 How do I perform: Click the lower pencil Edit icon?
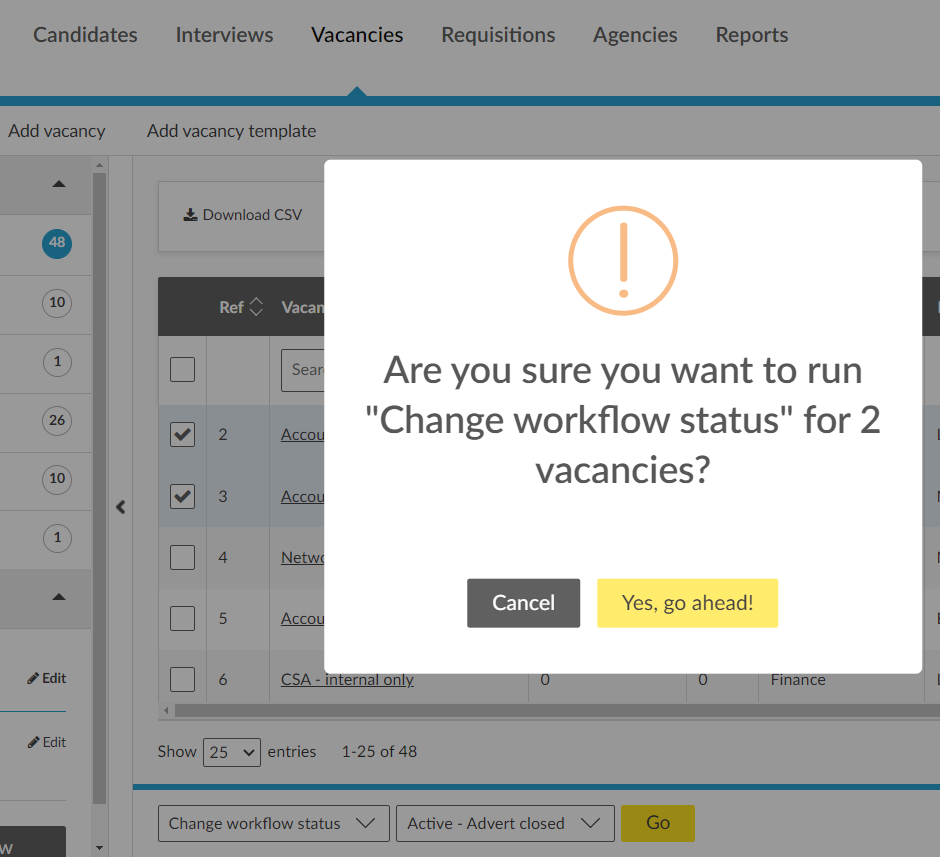tap(34, 742)
